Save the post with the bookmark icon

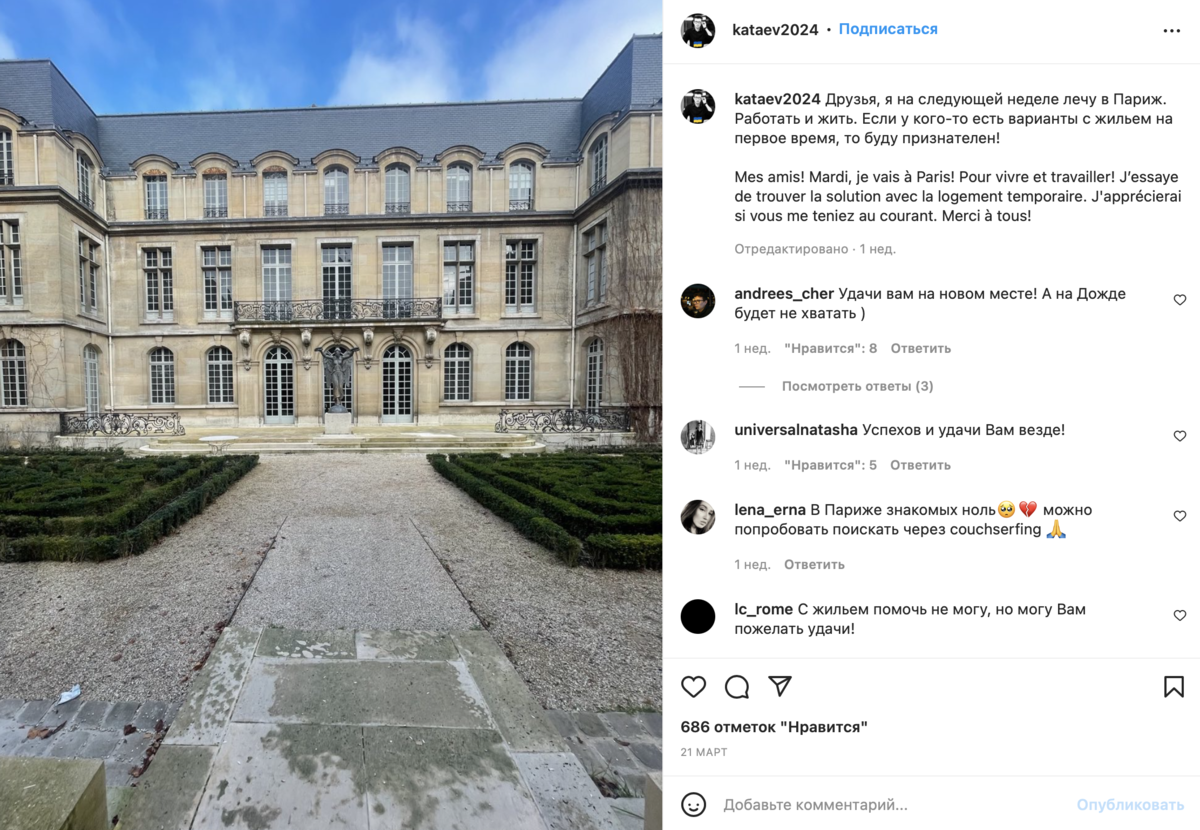[1174, 687]
